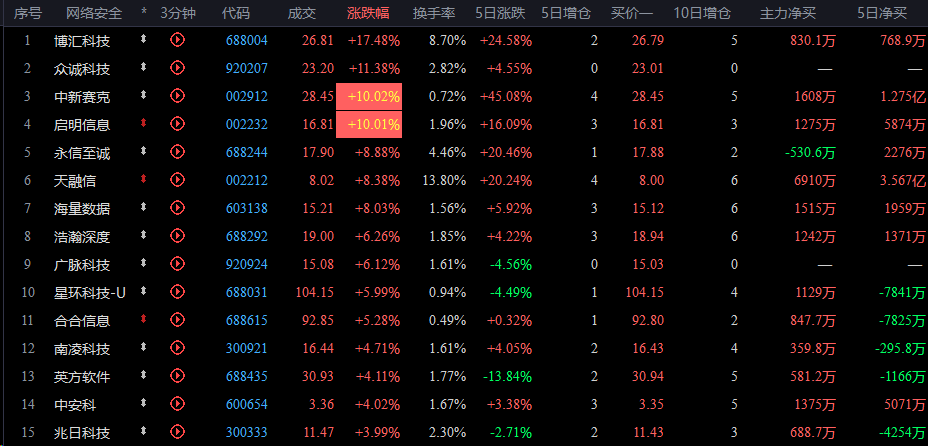Screen dimensions: 928x446
Task: Click the red pin marker beside 天融信
Action: (143, 179)
